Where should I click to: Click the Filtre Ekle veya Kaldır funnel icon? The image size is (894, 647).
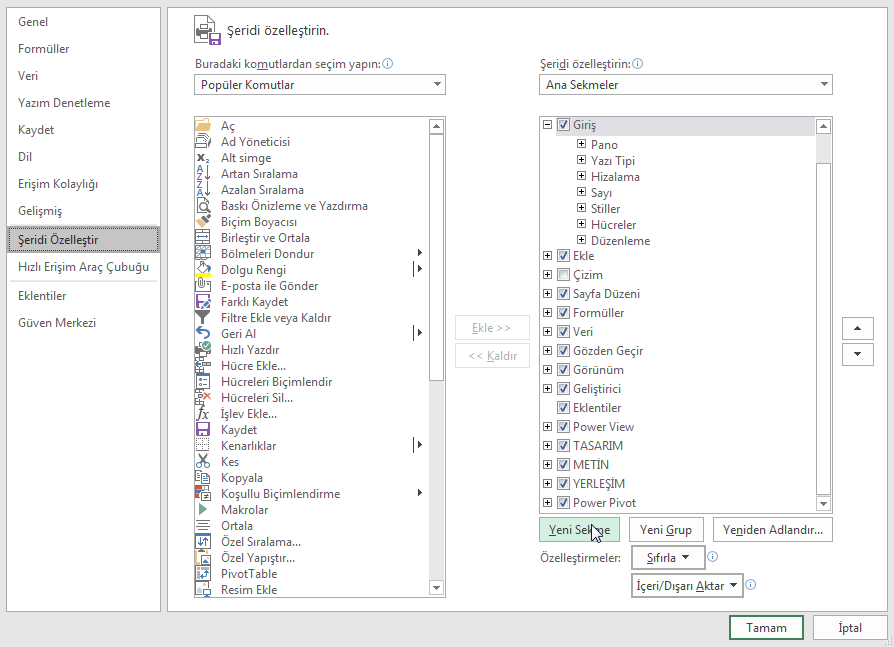tap(203, 317)
